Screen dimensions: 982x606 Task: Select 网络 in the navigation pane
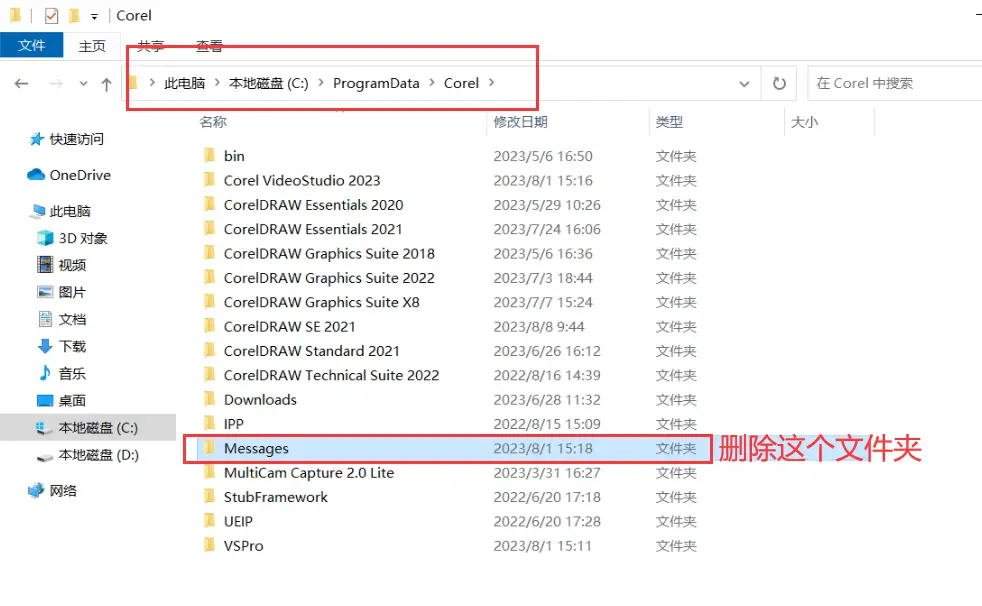[x=63, y=491]
